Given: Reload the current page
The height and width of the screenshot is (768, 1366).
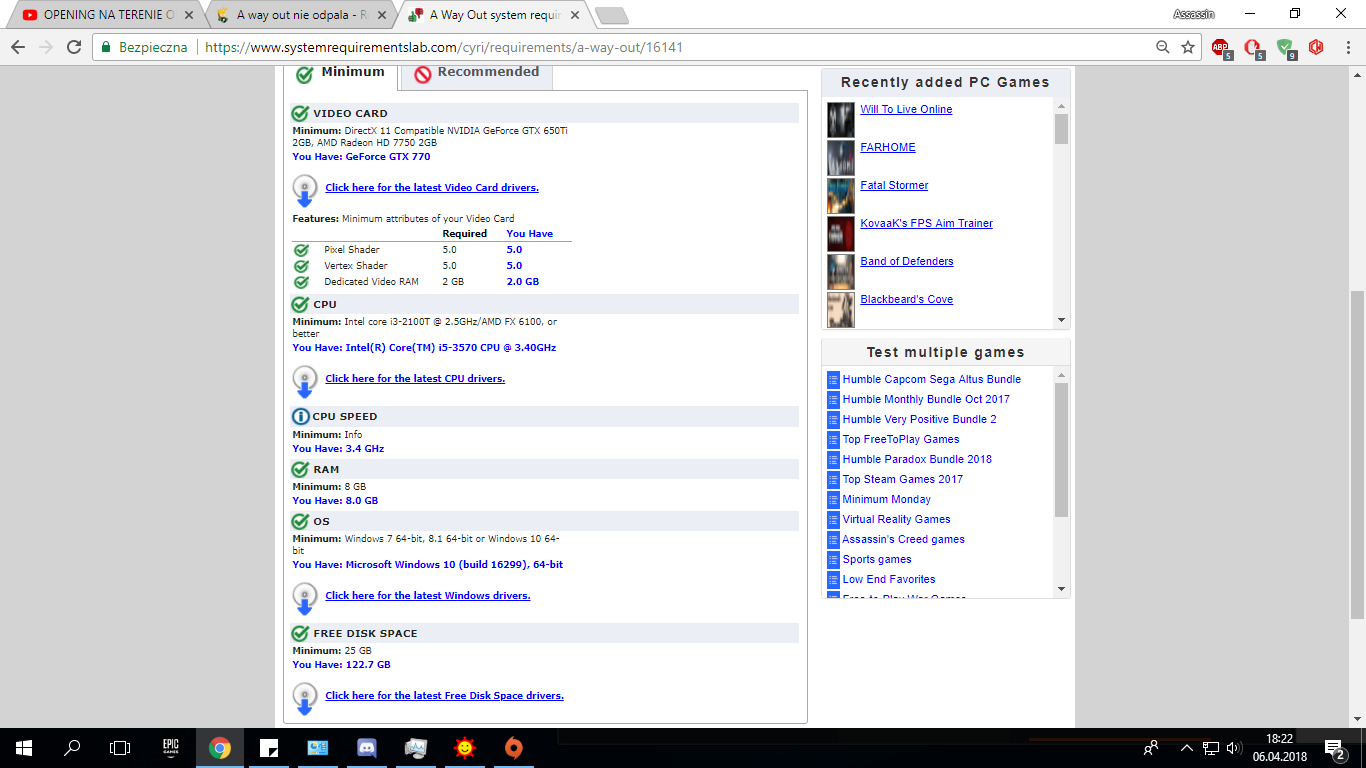Looking at the screenshot, I should [74, 47].
